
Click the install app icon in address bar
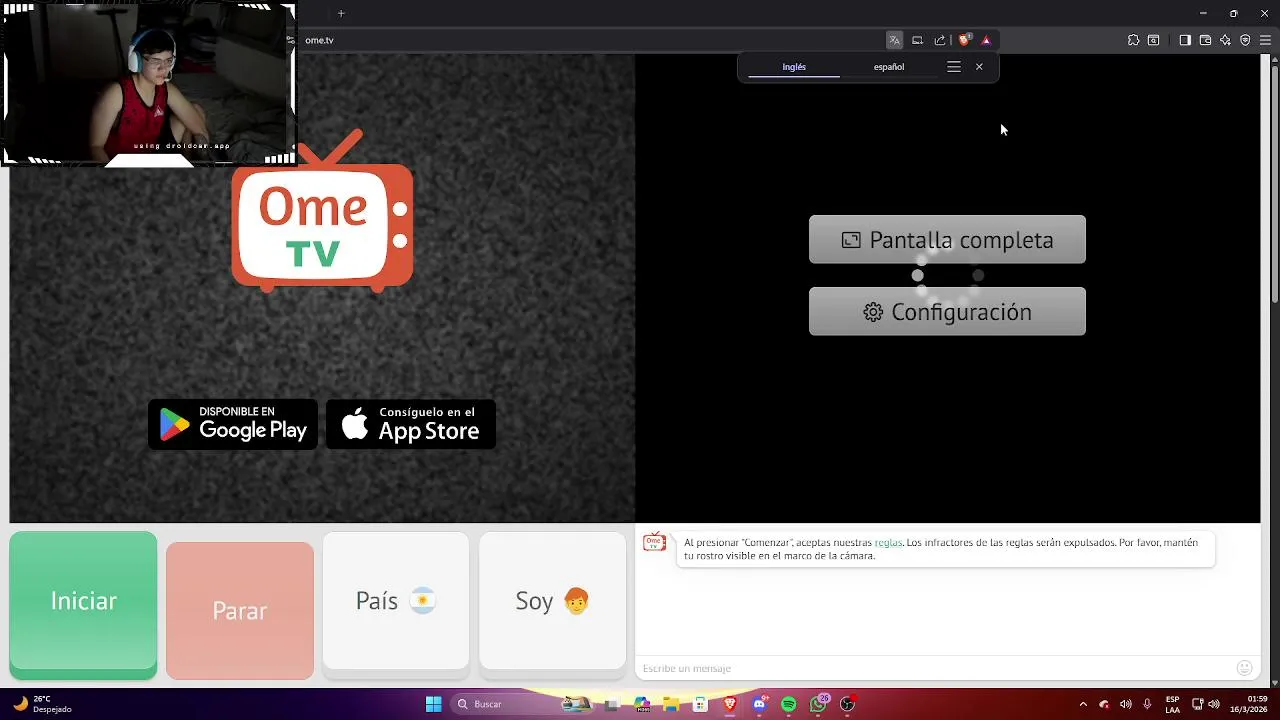pos(917,40)
